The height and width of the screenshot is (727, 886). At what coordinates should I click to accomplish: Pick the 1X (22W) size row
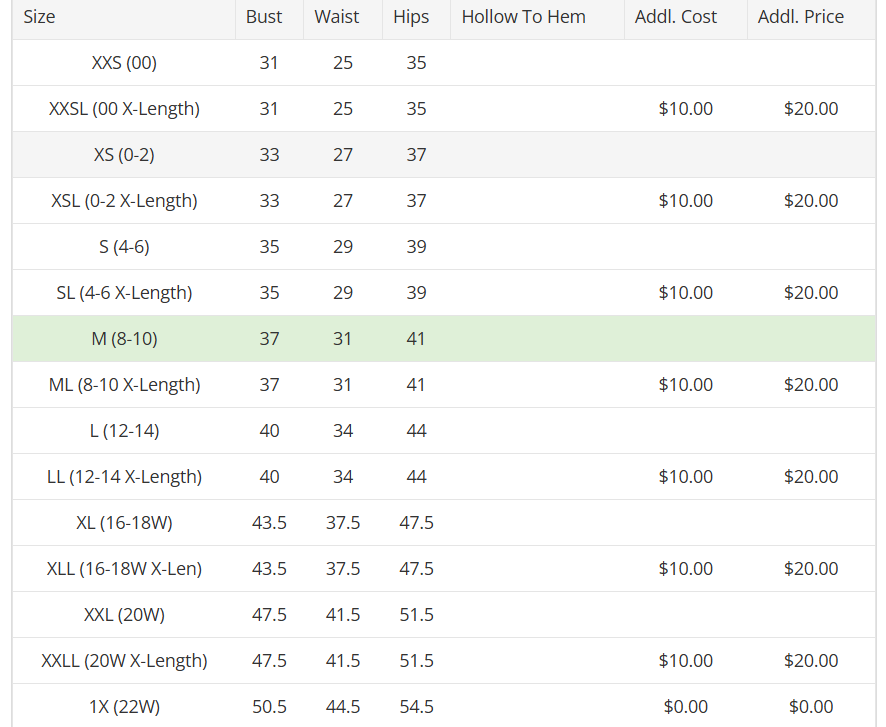[x=444, y=706]
